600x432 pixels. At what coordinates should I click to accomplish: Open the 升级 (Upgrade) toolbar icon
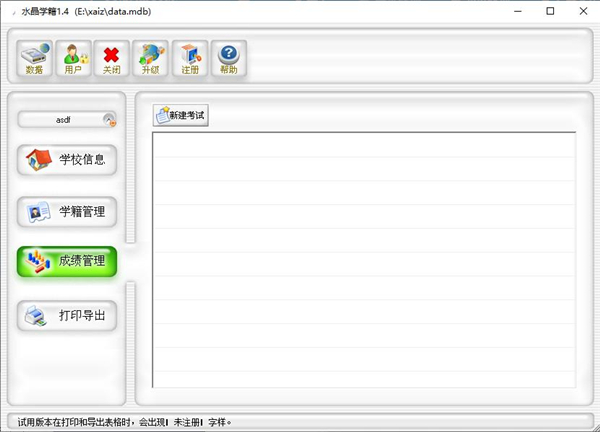pos(150,59)
